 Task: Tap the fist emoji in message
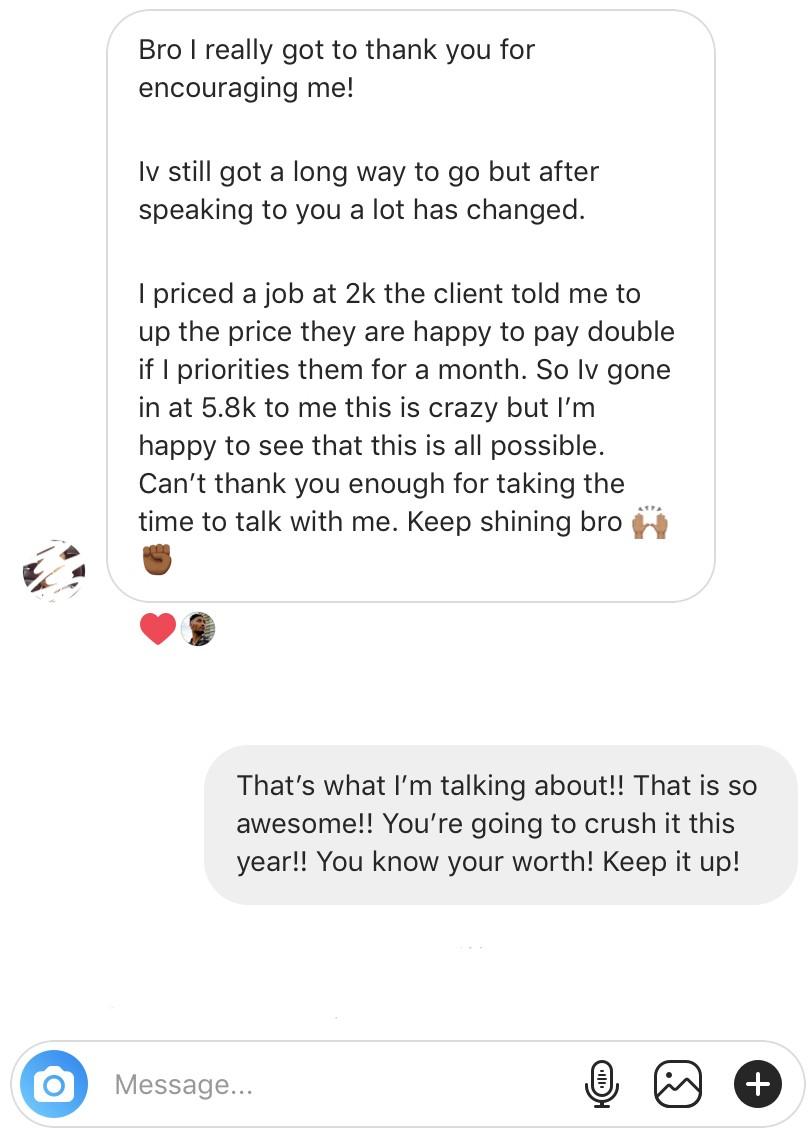coord(156,560)
